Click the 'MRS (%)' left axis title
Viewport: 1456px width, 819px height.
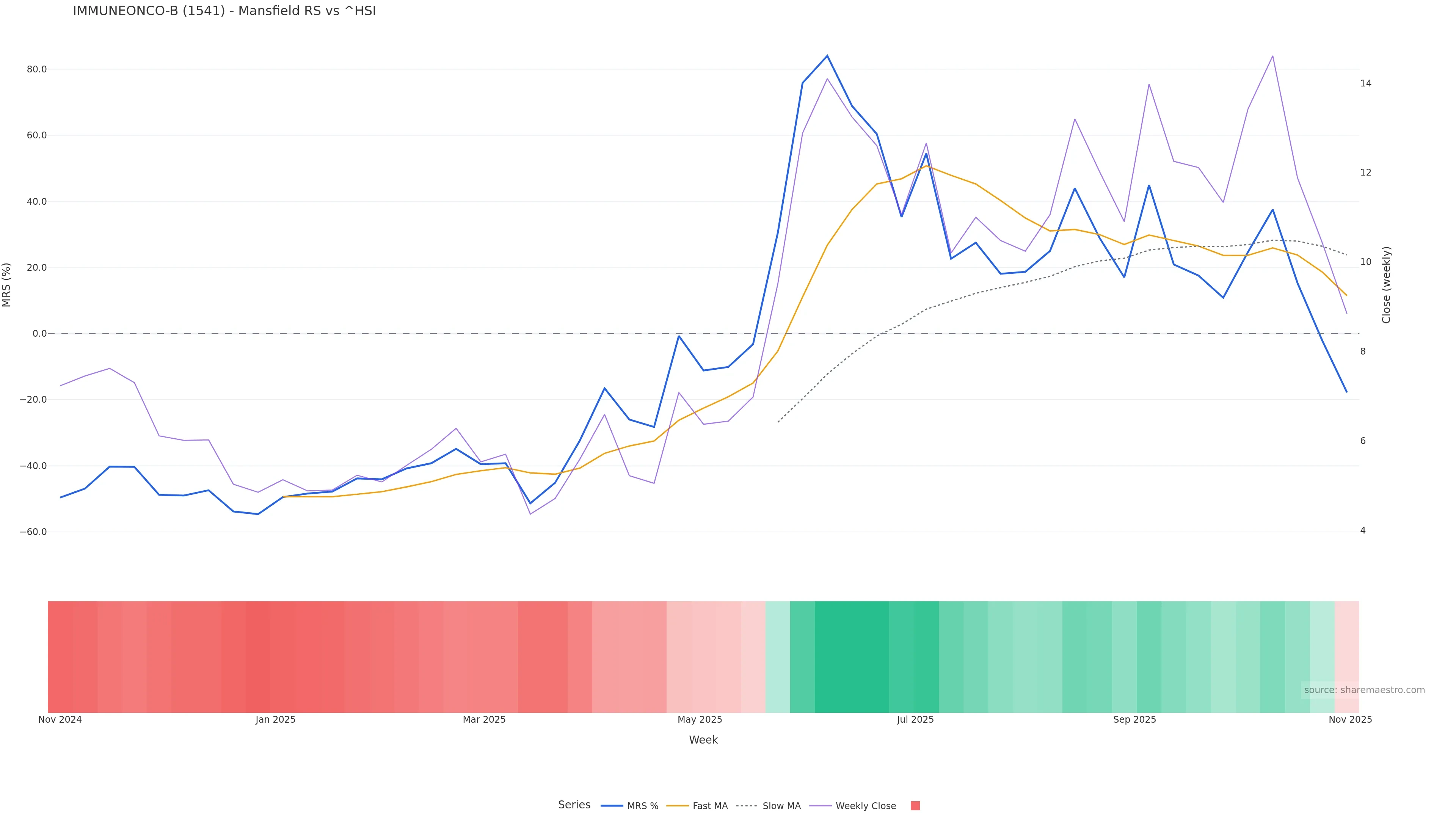(x=7, y=285)
